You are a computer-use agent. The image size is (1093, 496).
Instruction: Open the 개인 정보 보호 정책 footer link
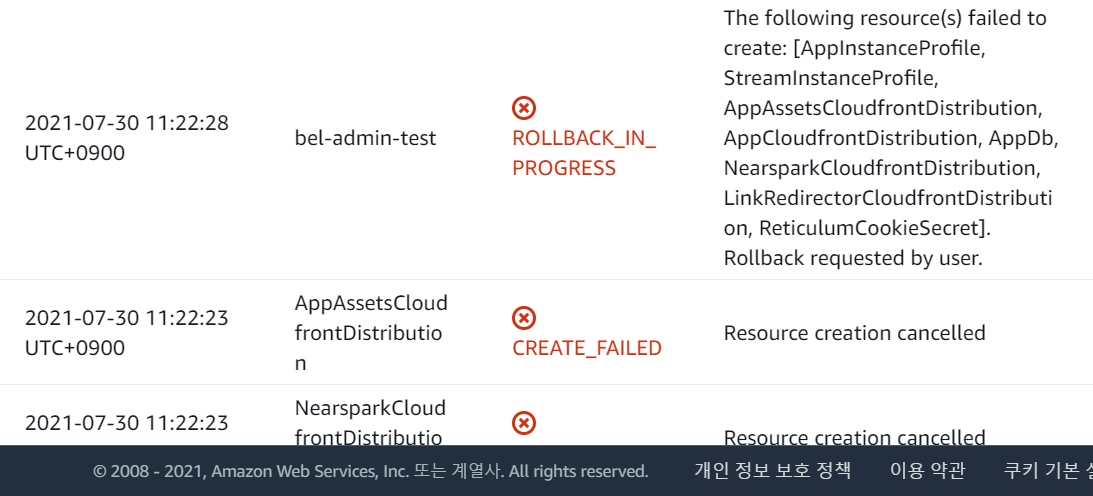[772, 470]
